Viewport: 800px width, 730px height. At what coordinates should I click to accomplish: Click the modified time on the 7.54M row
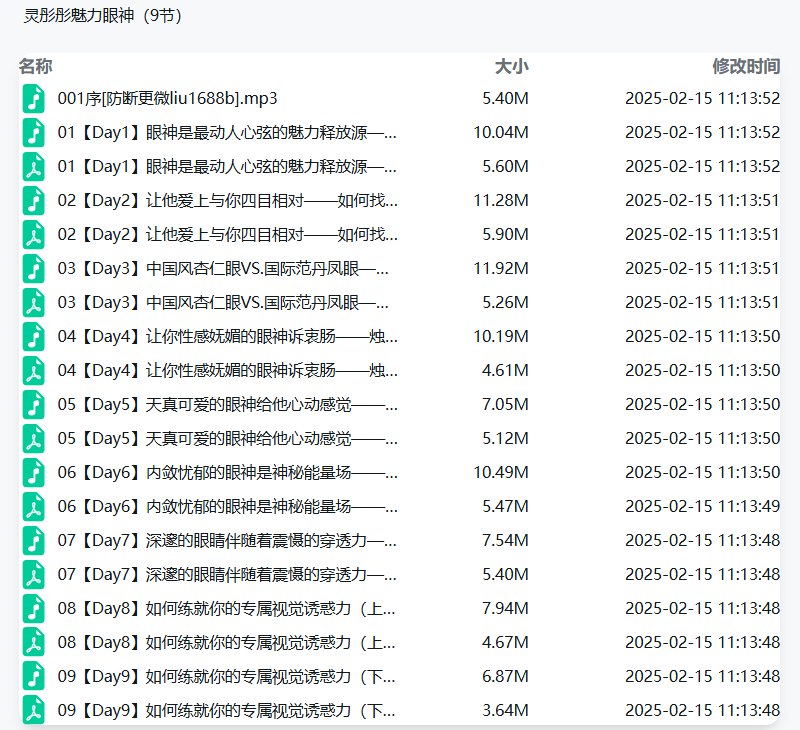[703, 541]
